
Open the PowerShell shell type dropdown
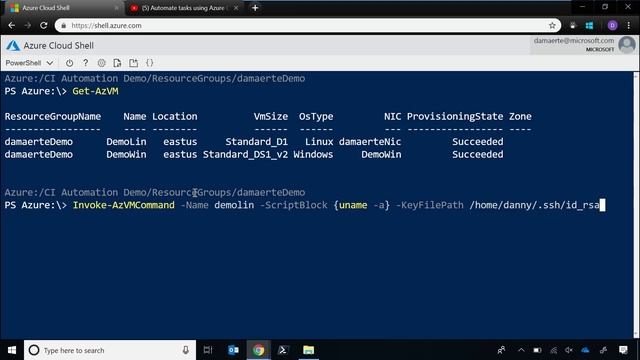coord(29,63)
